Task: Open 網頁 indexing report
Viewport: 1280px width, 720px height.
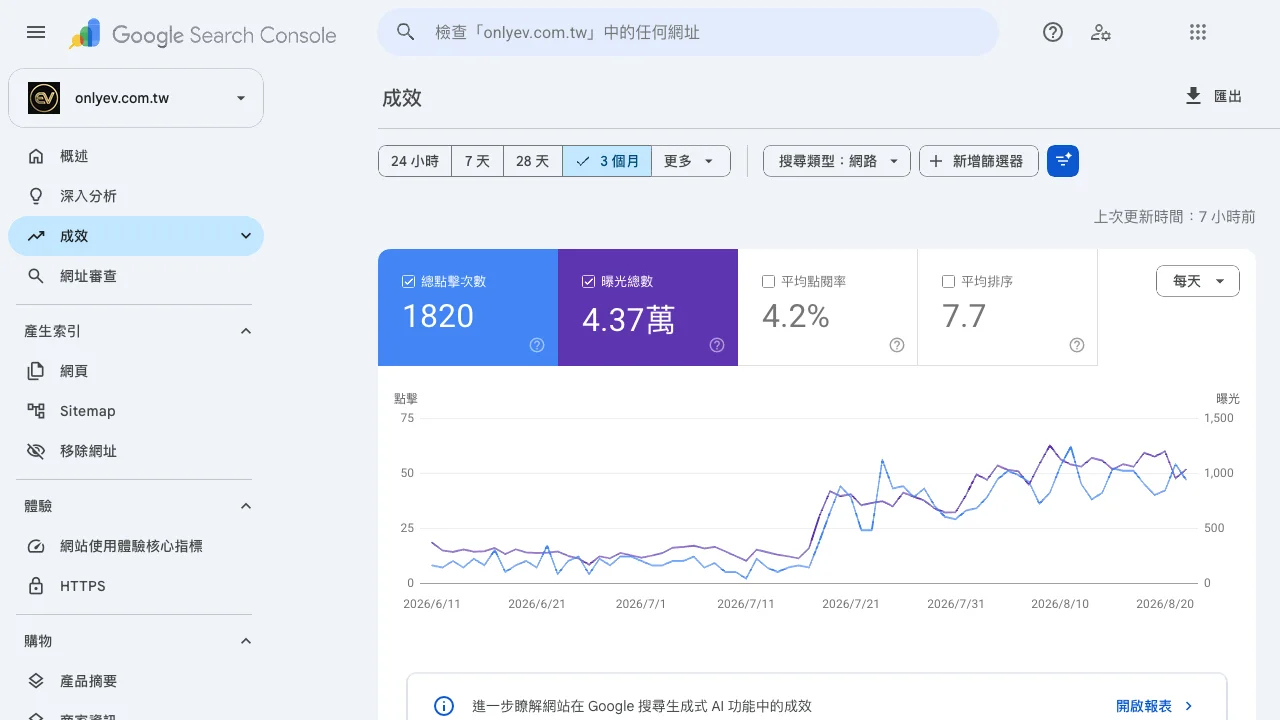Action: point(136,371)
